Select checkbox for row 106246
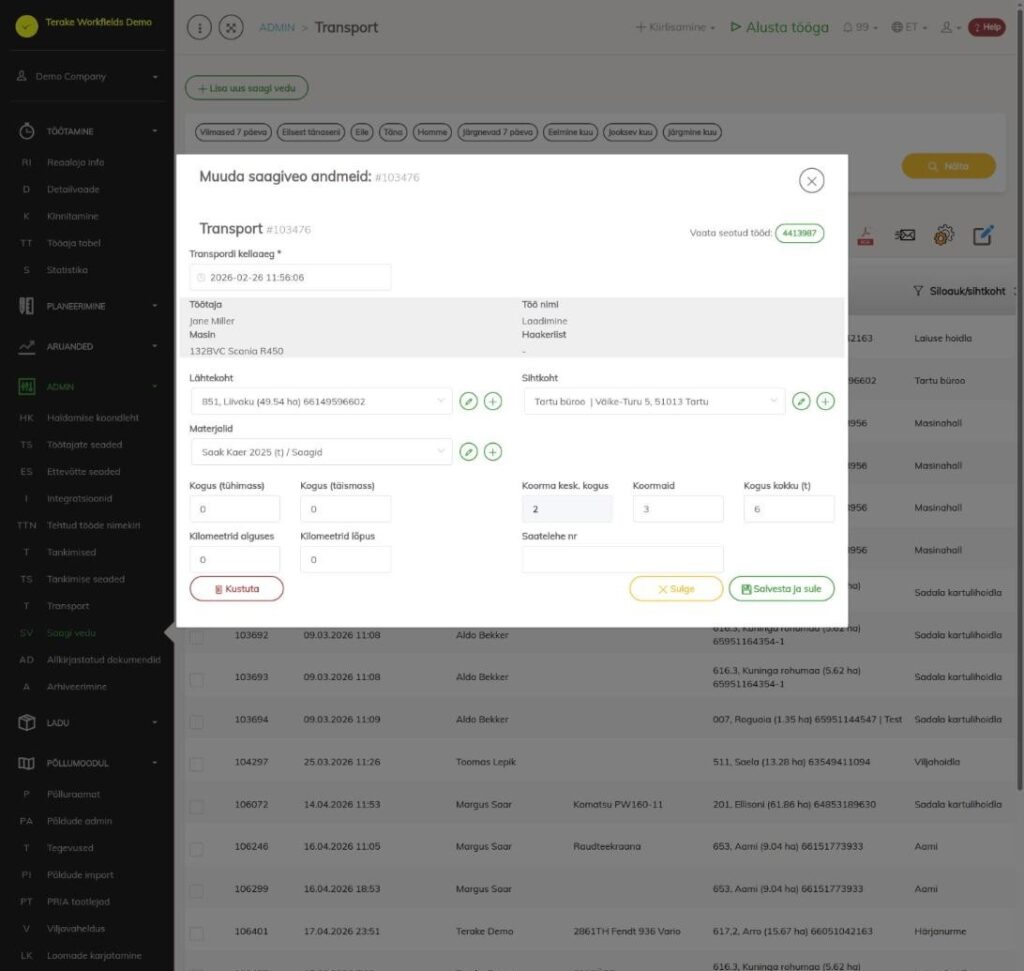The image size is (1024, 971). (x=196, y=849)
